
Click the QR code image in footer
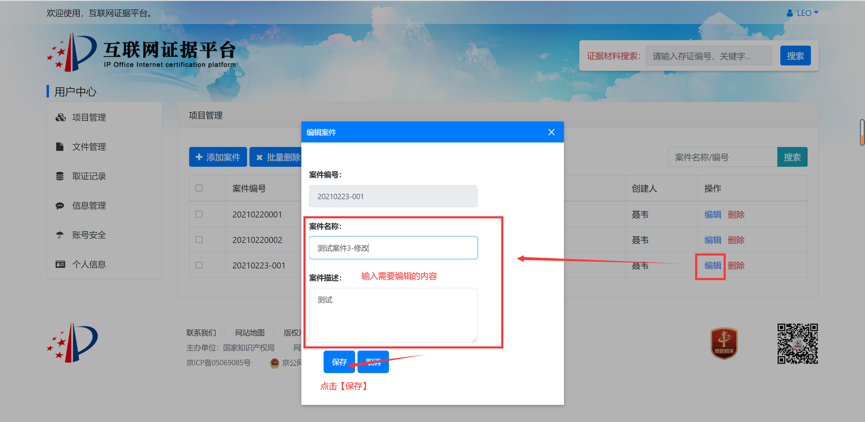tap(797, 343)
